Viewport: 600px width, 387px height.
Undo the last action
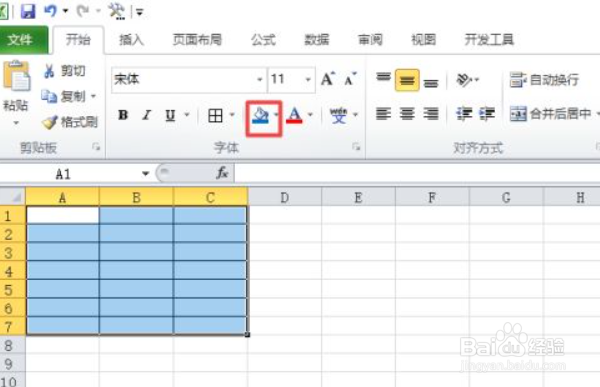(x=50, y=10)
